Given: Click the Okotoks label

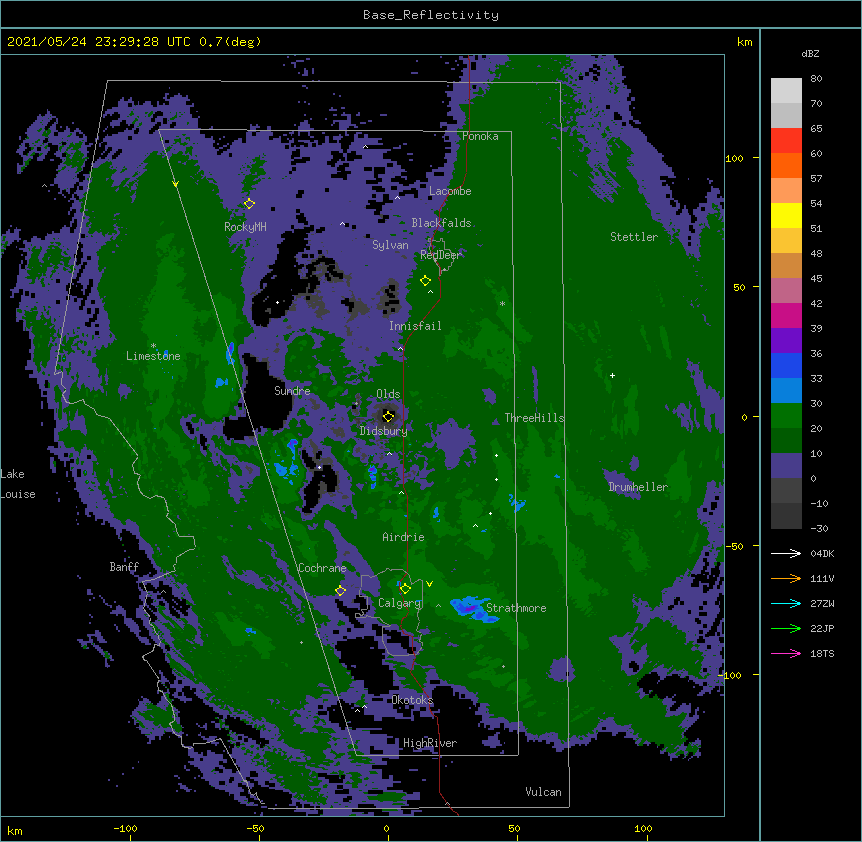Looking at the screenshot, I should pos(412,700).
